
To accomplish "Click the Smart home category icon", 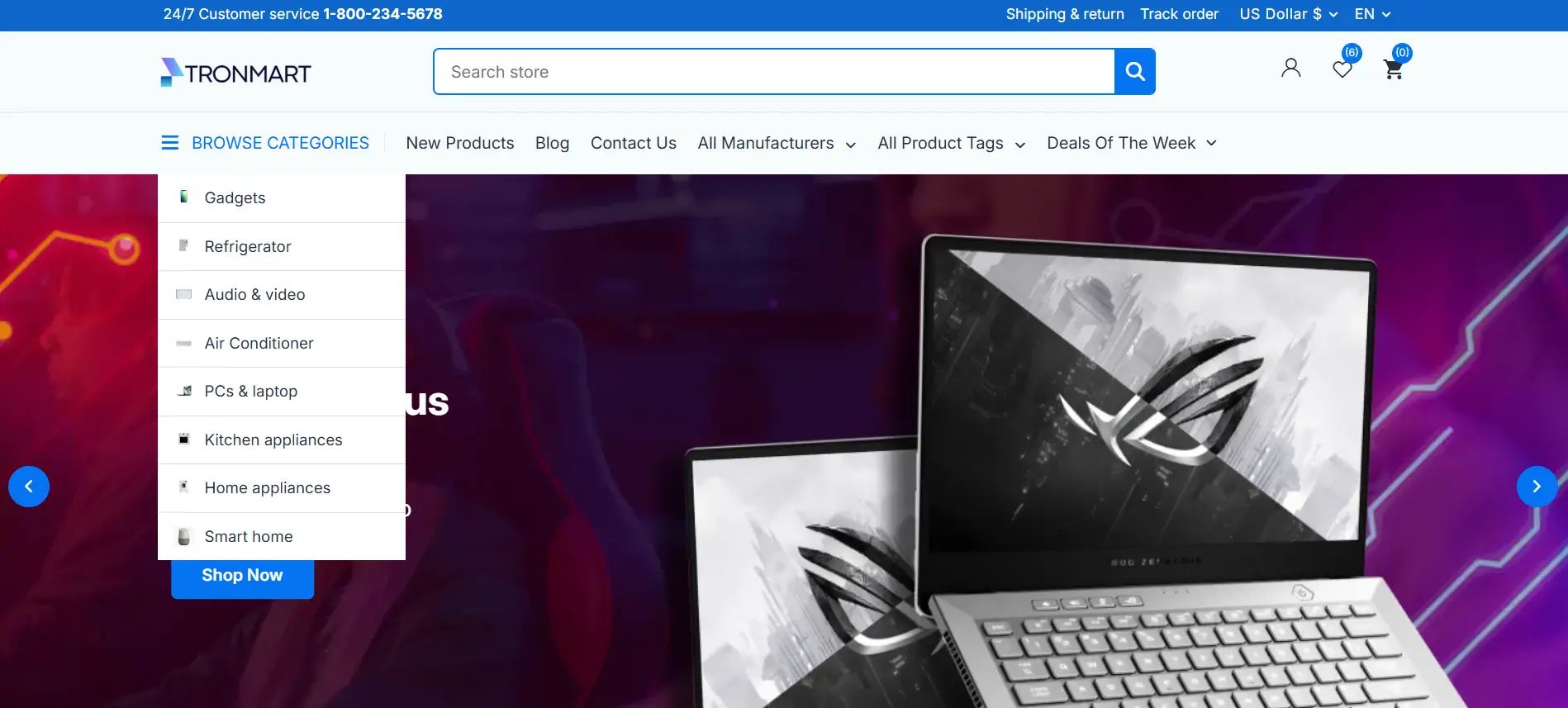I will click(183, 536).
